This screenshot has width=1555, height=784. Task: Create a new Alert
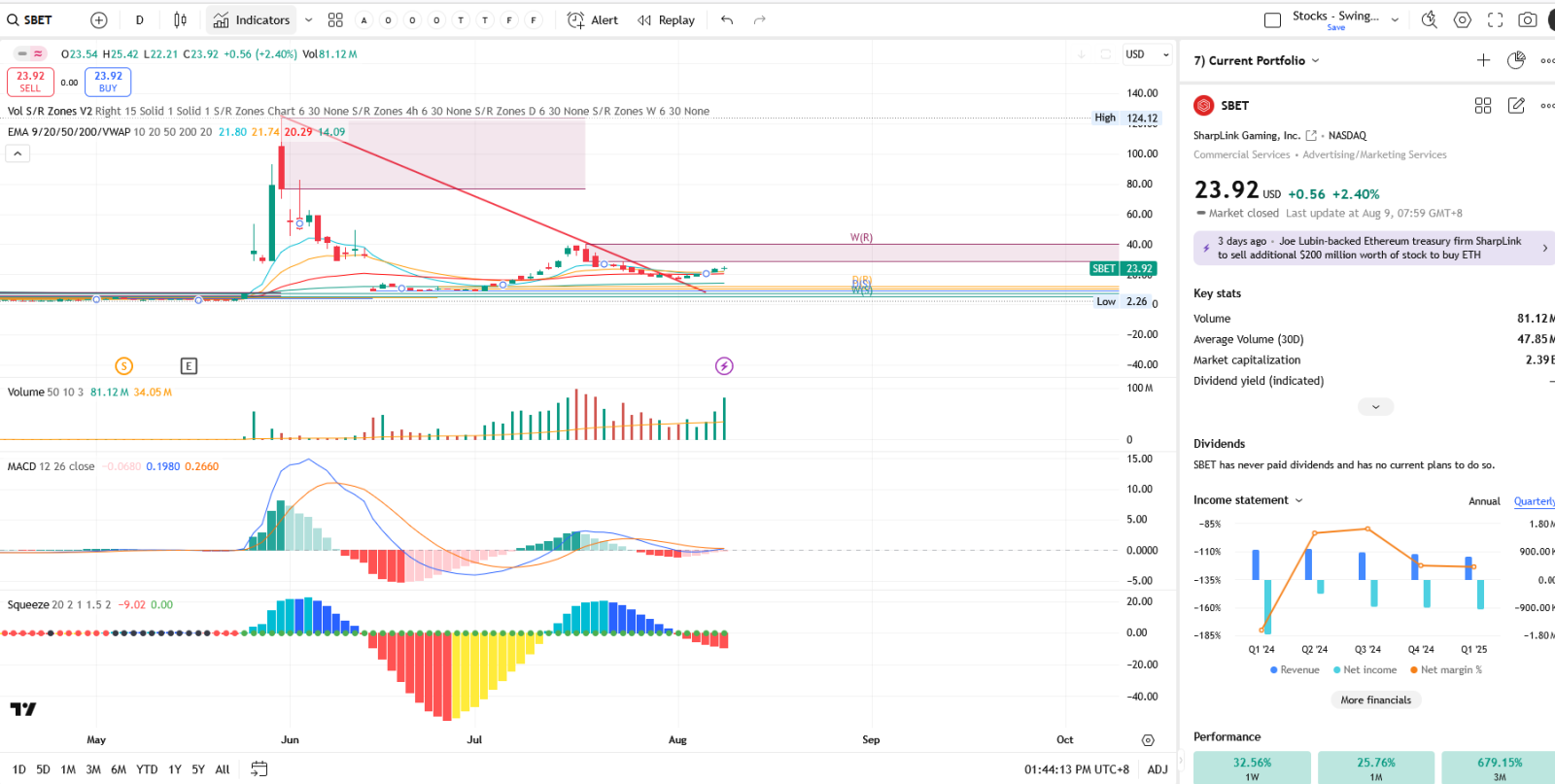(593, 19)
